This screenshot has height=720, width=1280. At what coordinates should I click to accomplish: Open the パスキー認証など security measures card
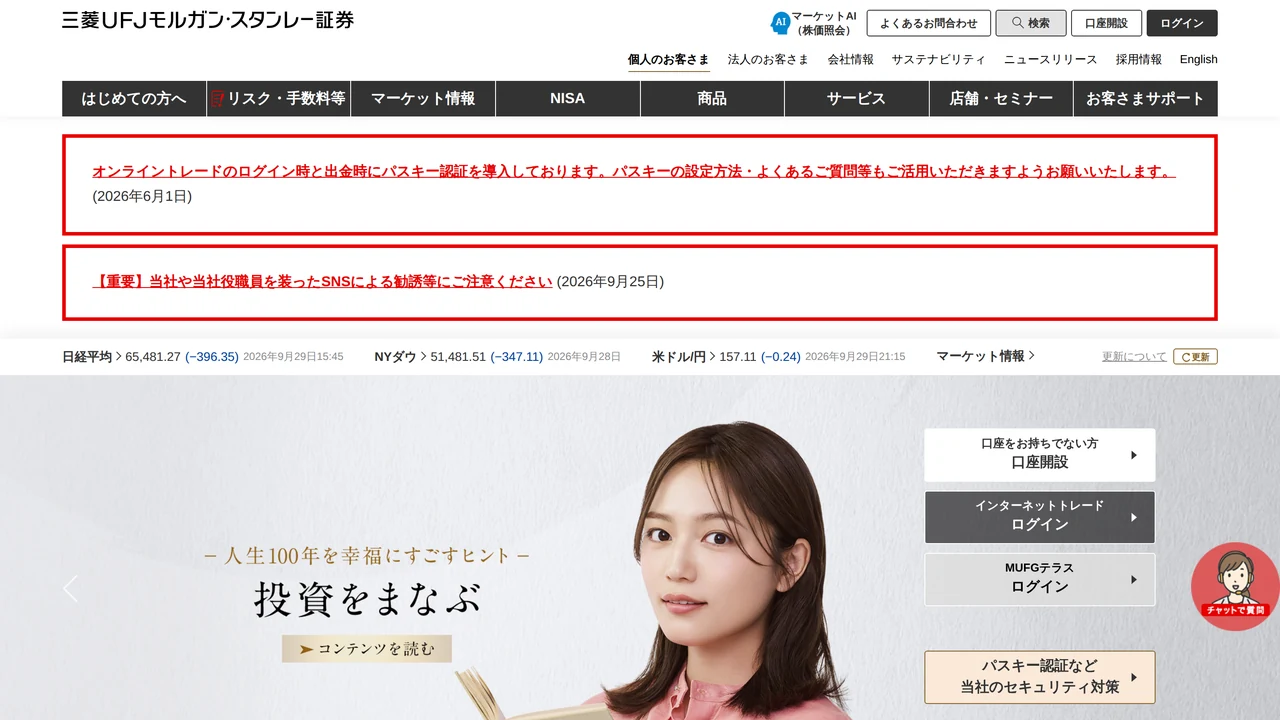(x=1040, y=677)
